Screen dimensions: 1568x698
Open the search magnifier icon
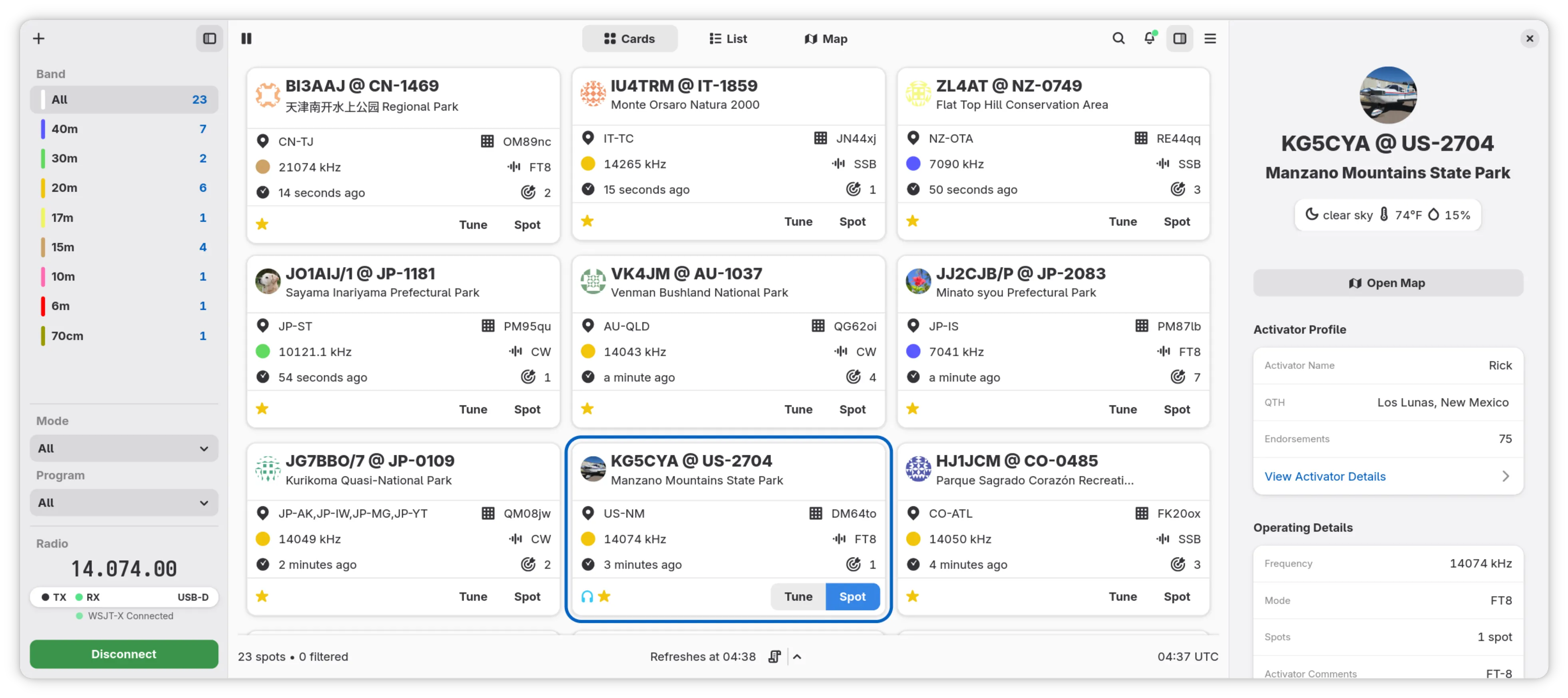1118,38
